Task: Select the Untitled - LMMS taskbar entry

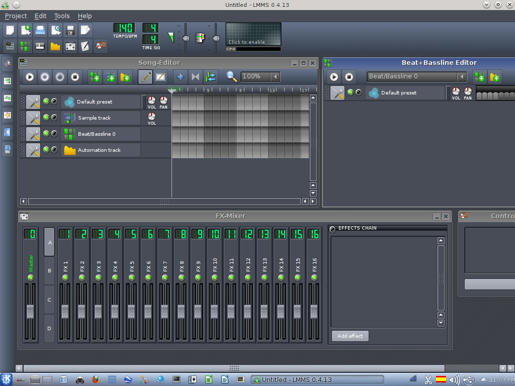Action: tap(318, 379)
